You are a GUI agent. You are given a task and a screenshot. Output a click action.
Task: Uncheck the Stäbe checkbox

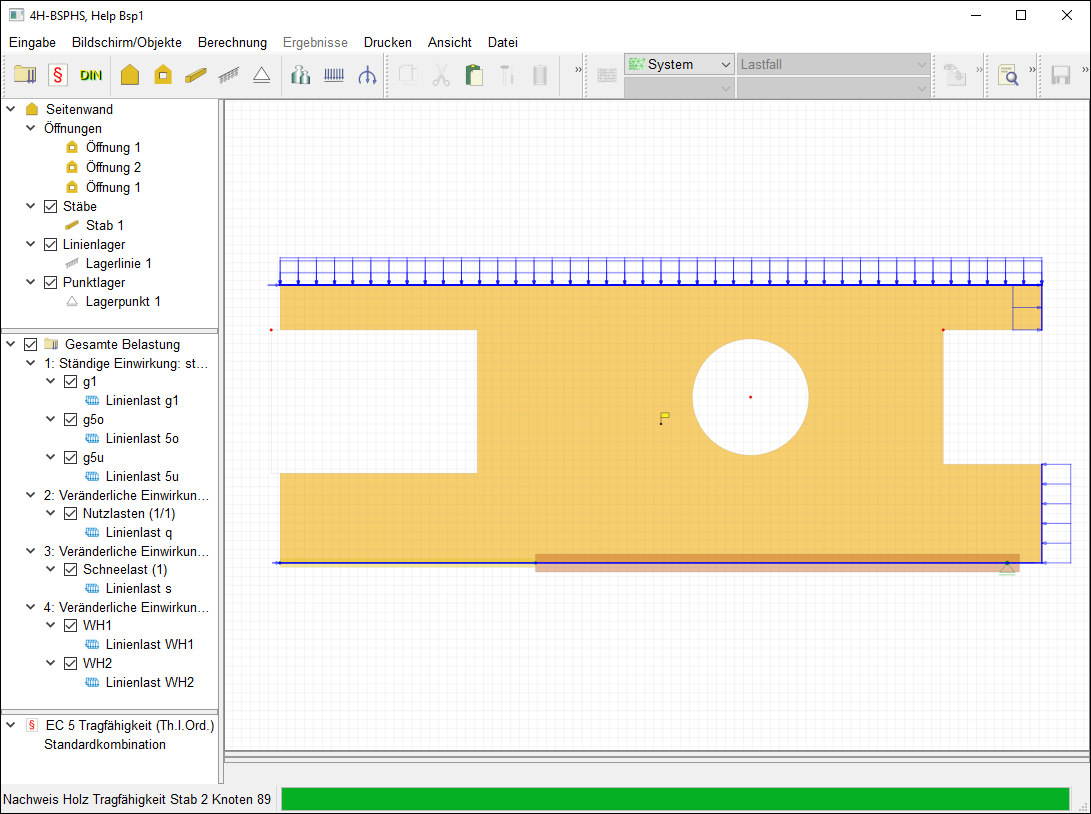[51, 206]
